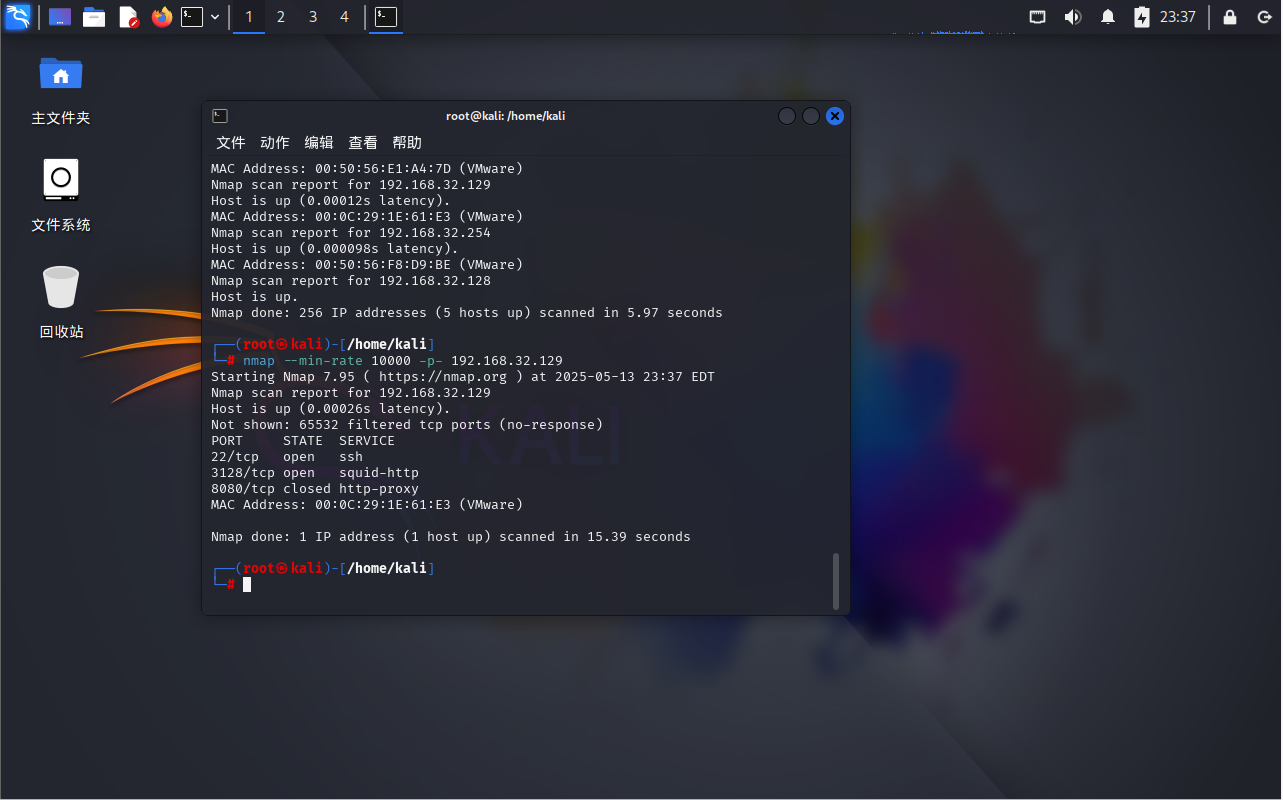
Task: Lock the screen with the padlock icon
Action: 1230,17
